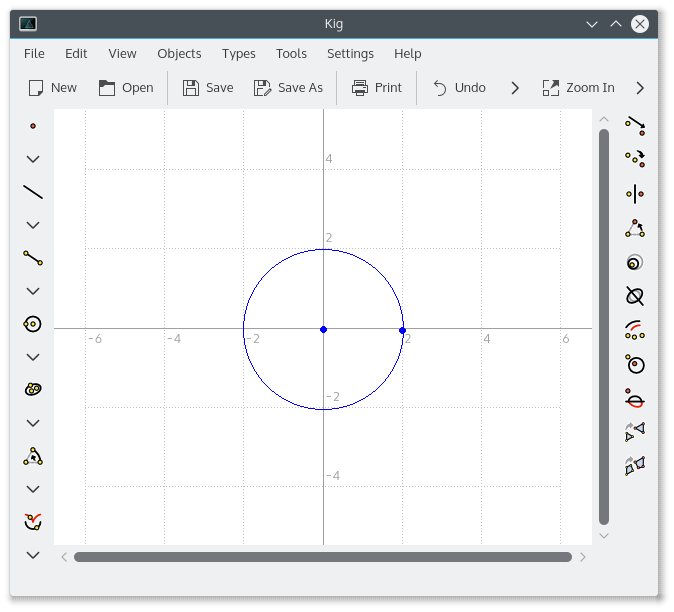
Task: Select the conic/ellipse tool icon
Action: (x=33, y=390)
